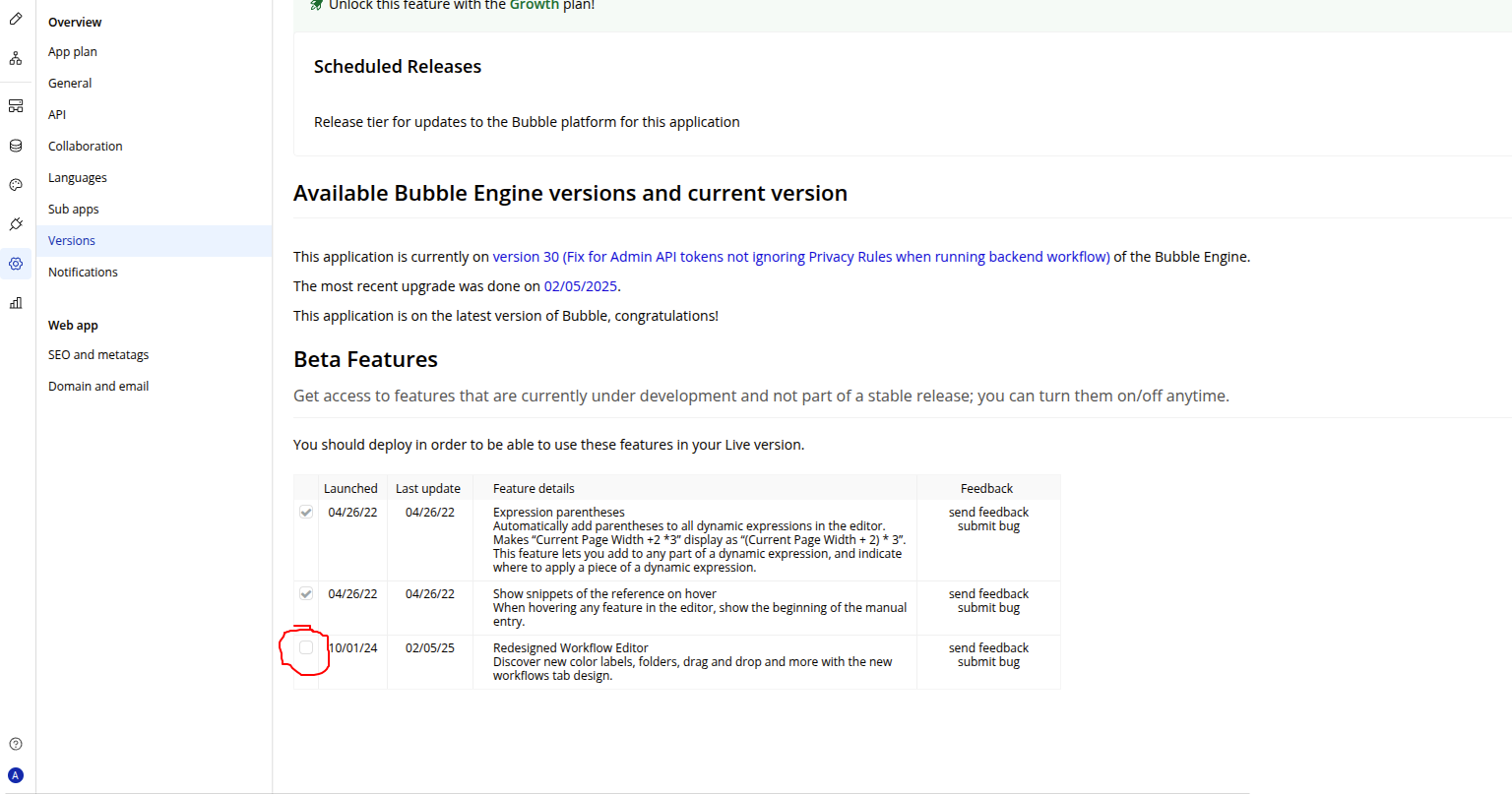Open the Help question mark icon
This screenshot has width=1512, height=794.
pyautogui.click(x=16, y=744)
